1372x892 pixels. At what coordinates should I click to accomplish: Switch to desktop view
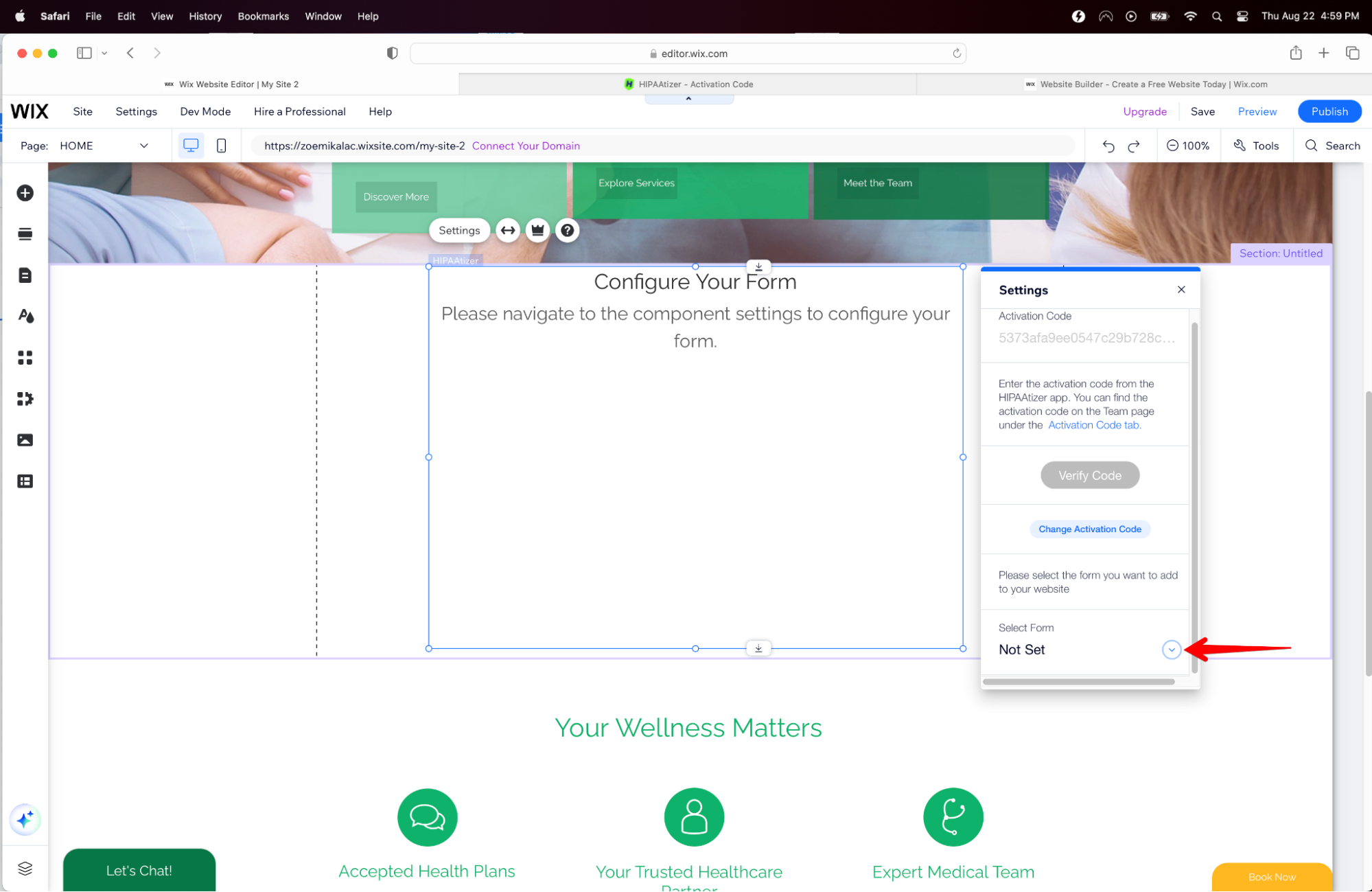pos(191,146)
